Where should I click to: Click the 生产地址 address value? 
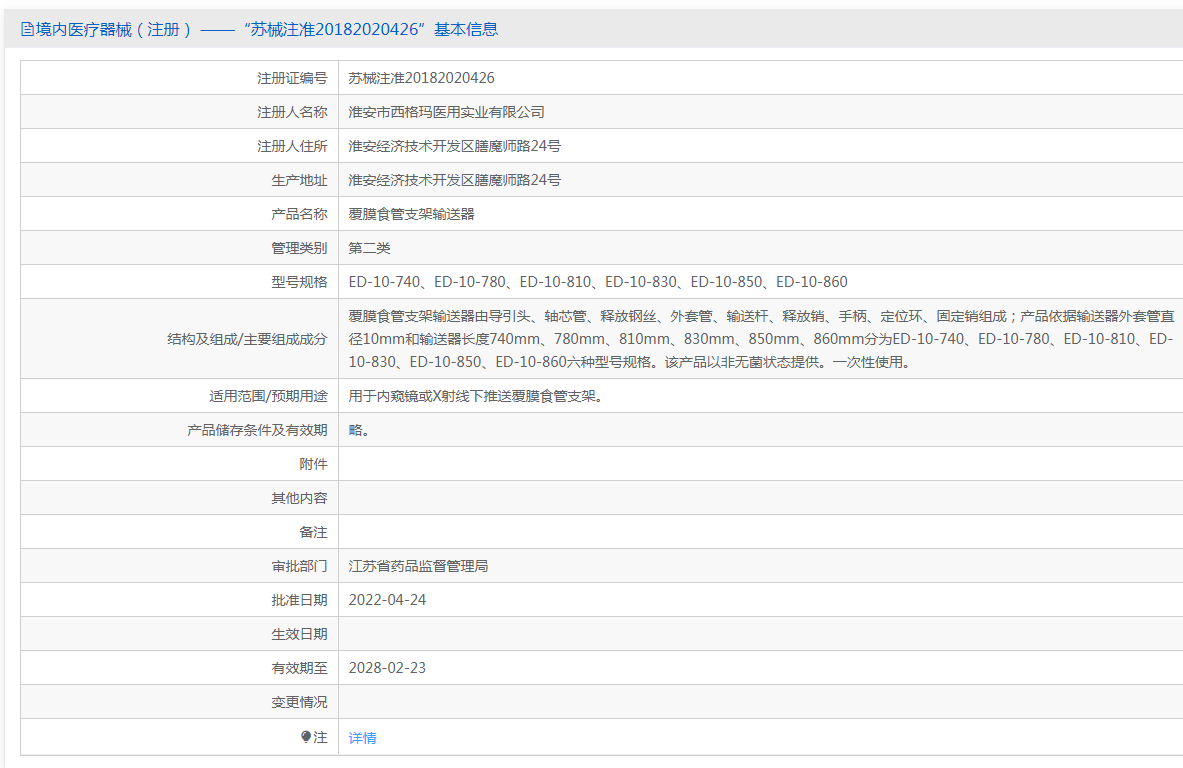click(x=454, y=180)
